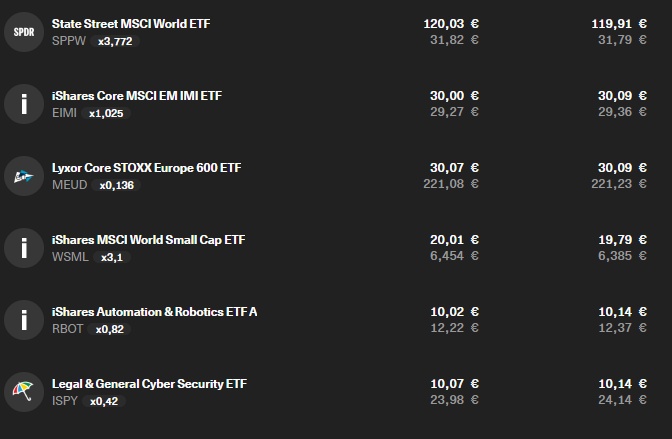The width and height of the screenshot is (672, 439).
Task: Open State Street MSCI World ETF
Action: pos(131,24)
